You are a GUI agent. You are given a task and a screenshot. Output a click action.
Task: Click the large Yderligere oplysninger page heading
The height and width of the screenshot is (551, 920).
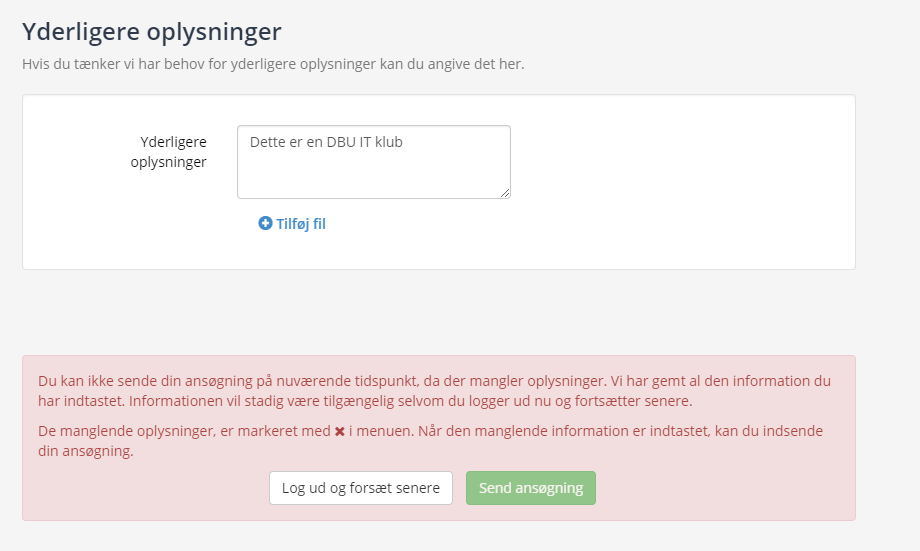click(x=152, y=32)
